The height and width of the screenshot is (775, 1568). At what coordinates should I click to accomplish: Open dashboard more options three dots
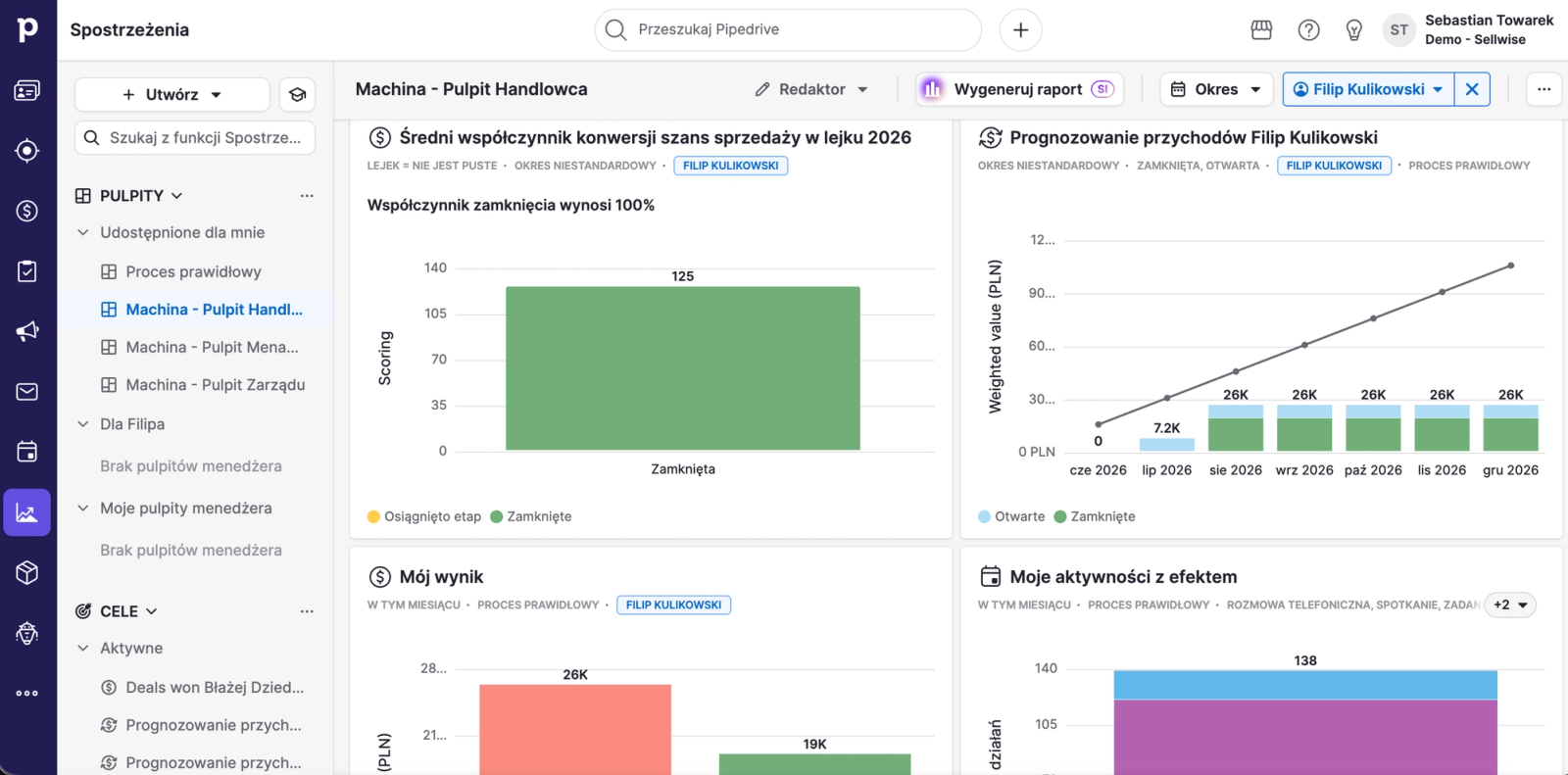click(x=1544, y=89)
